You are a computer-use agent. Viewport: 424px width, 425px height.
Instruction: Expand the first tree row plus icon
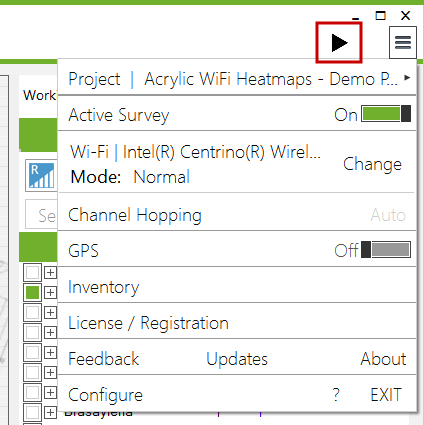pyautogui.click(x=50, y=273)
